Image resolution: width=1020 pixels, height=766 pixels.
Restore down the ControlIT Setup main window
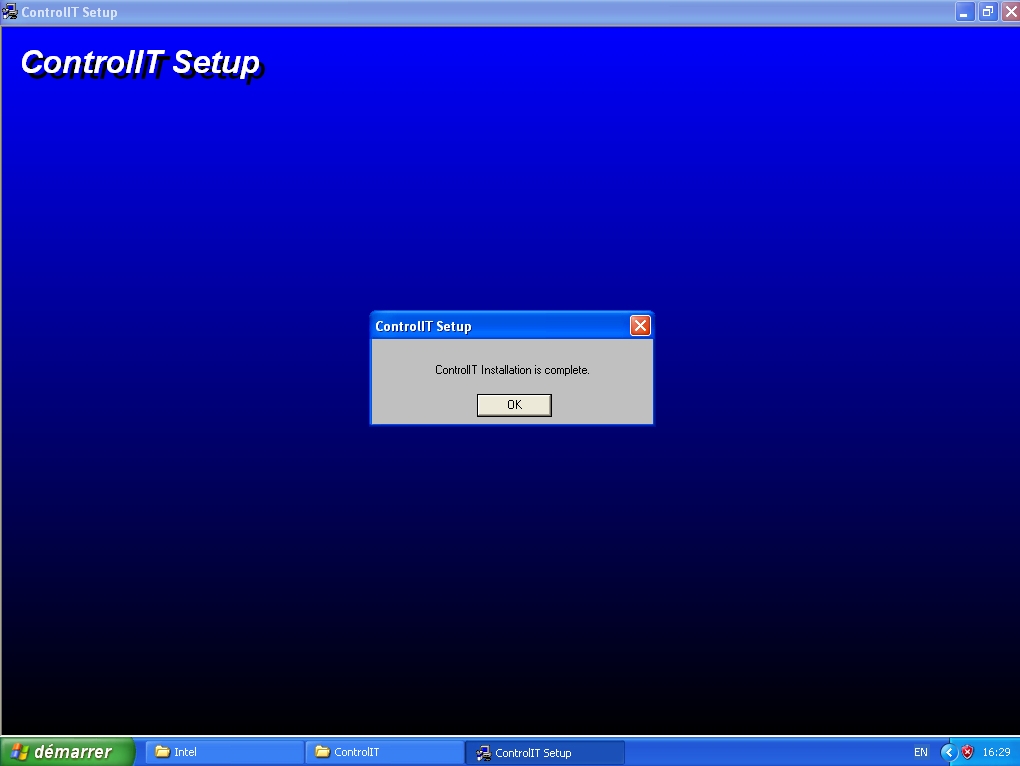[x=987, y=12]
